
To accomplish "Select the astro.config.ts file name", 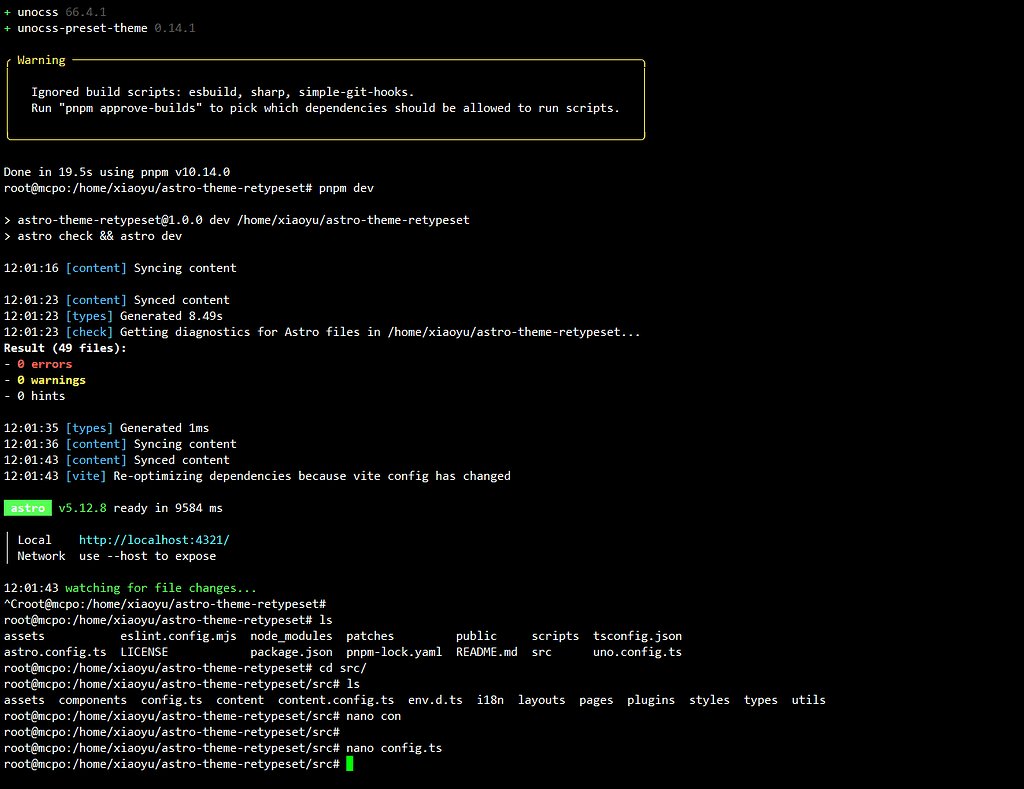I will coord(55,652).
